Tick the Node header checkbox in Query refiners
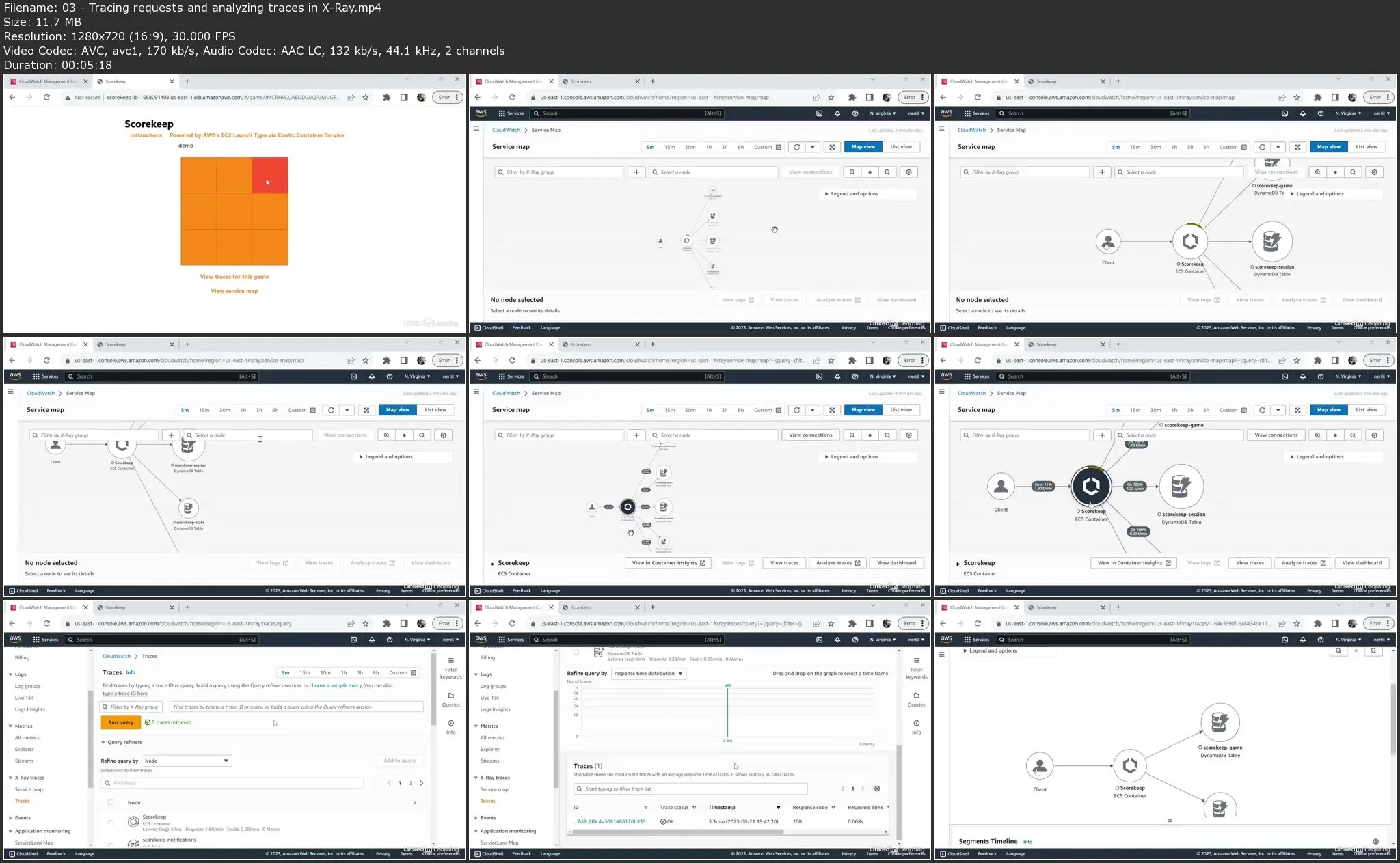 tap(111, 803)
